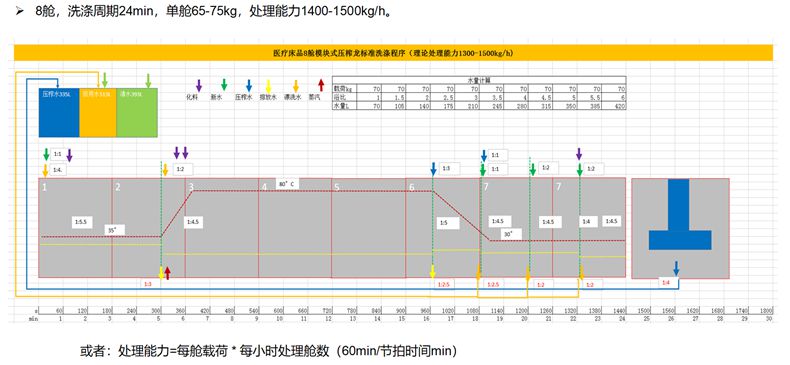The image size is (790, 365).
Task: Select the green 清水 tank block
Action: point(137,112)
